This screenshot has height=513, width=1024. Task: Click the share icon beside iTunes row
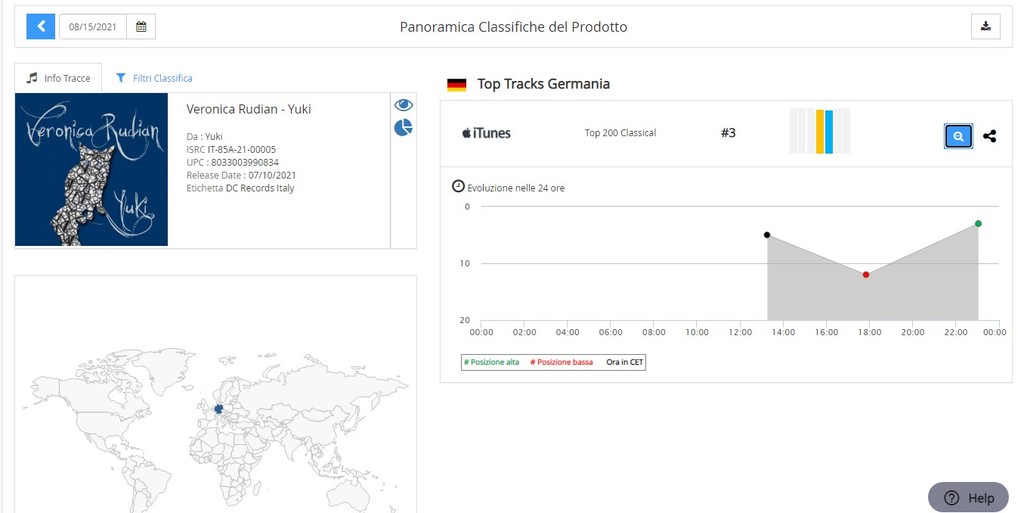989,136
